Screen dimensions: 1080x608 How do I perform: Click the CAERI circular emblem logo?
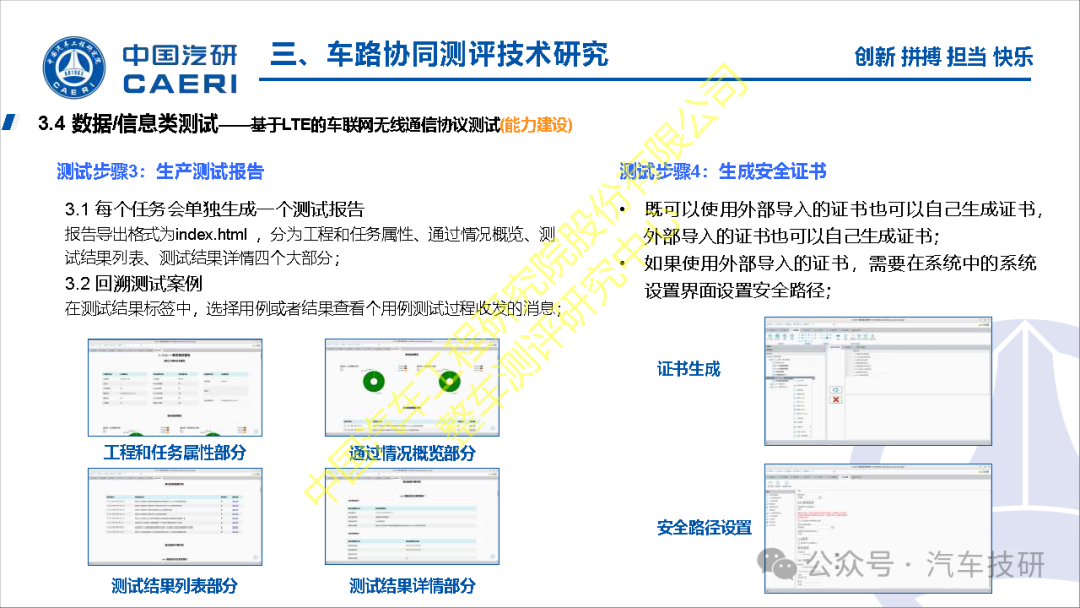pos(74,67)
